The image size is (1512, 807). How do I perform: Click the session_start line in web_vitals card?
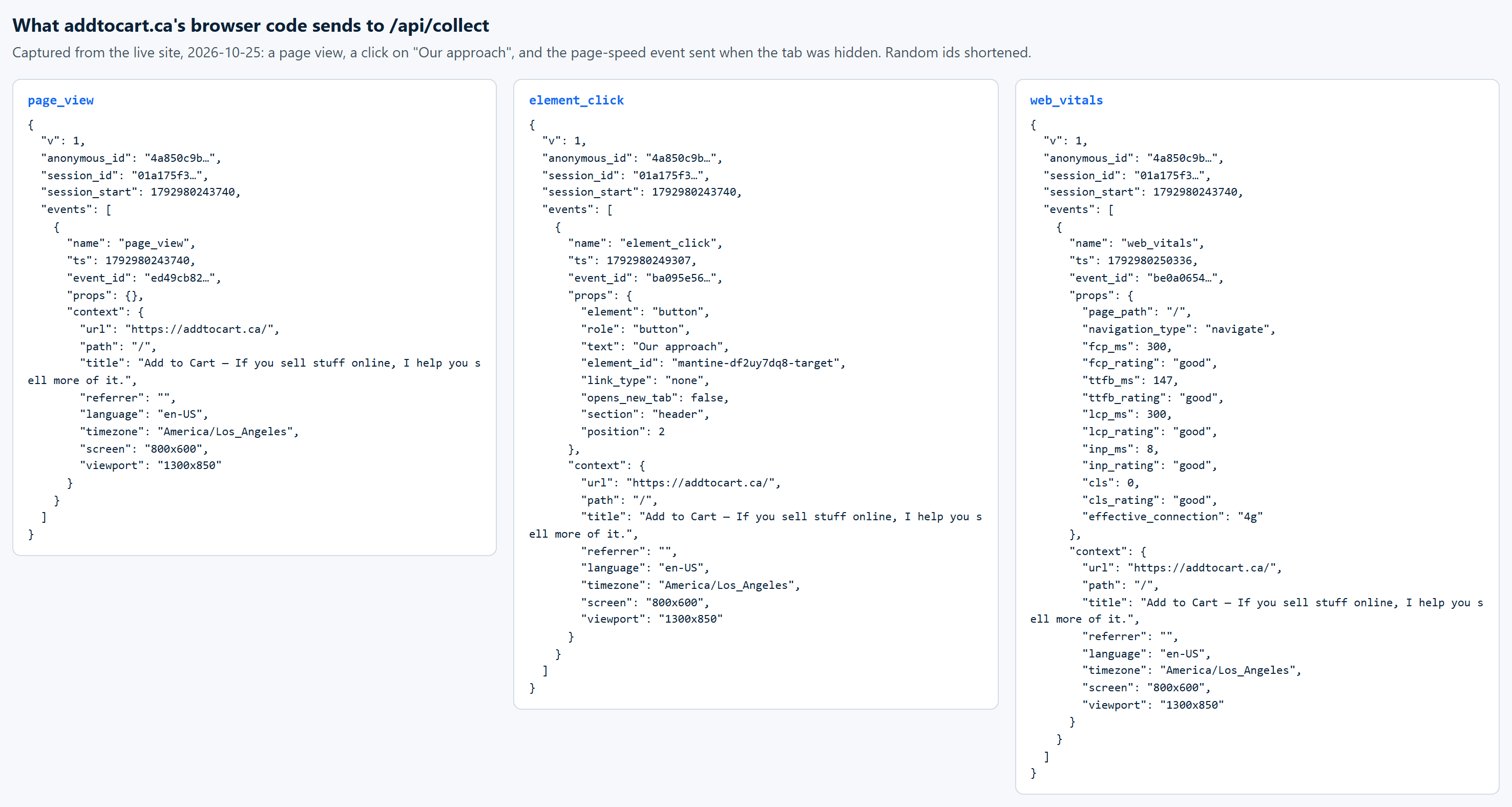pos(1143,192)
